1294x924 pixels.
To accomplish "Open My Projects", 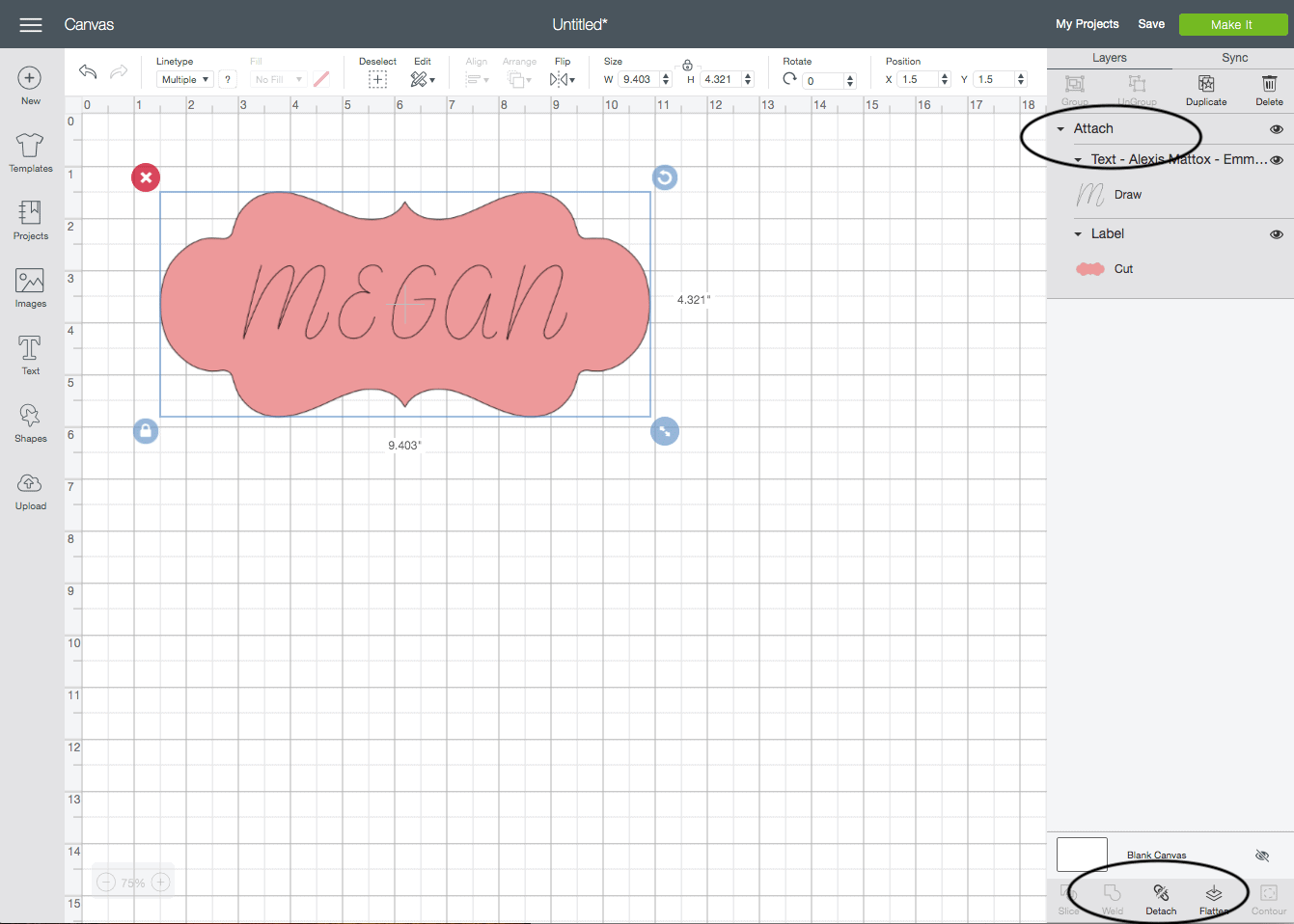I will [x=1087, y=24].
